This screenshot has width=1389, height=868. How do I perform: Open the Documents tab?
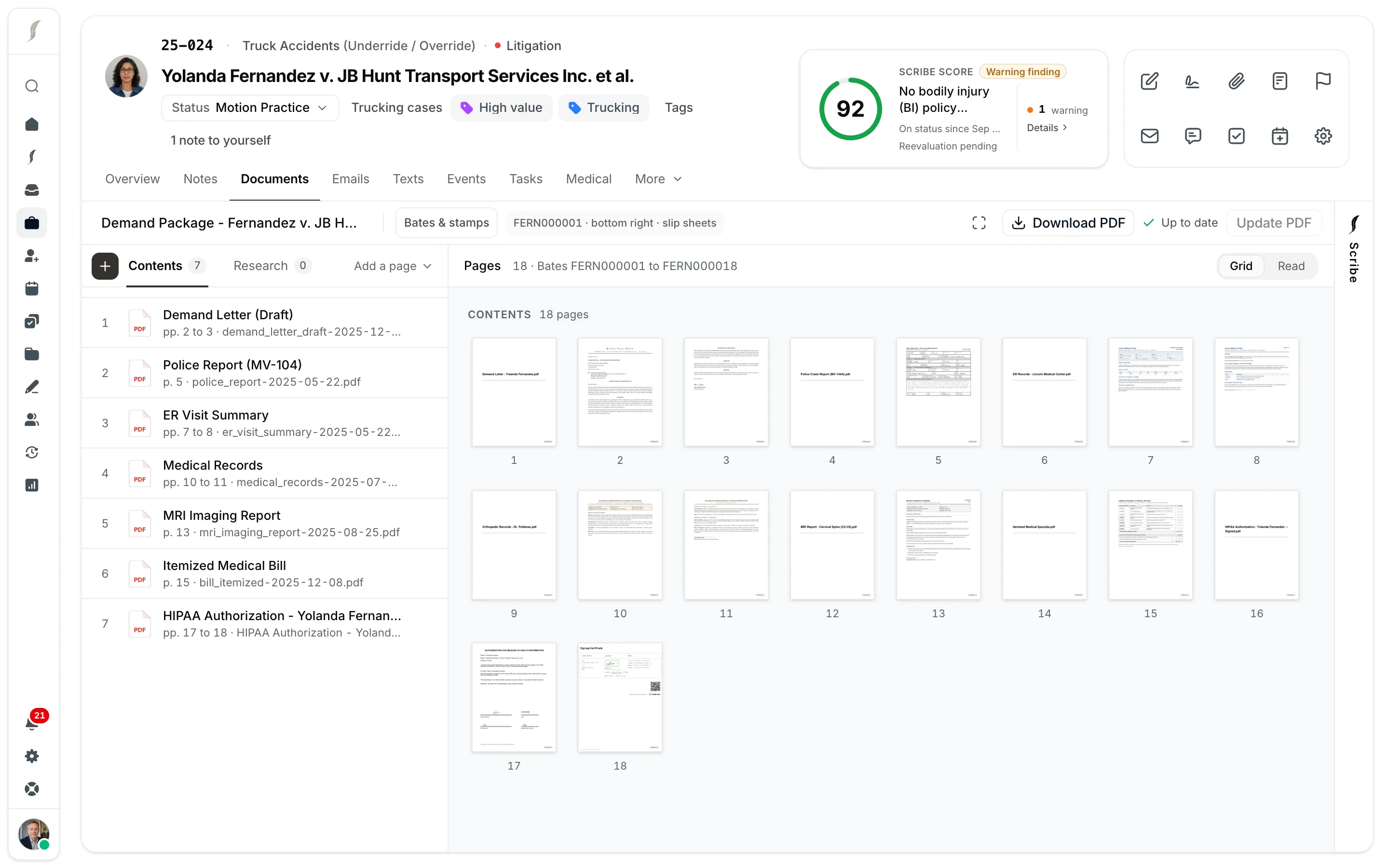pyautogui.click(x=274, y=179)
